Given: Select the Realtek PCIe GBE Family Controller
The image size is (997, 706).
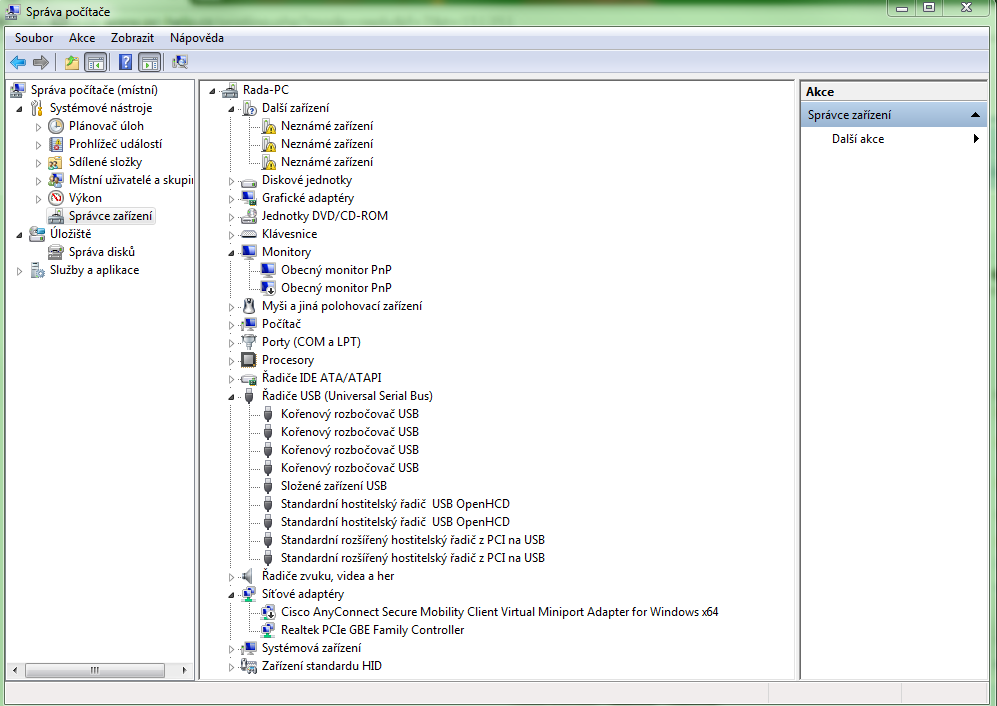Looking at the screenshot, I should tap(372, 630).
